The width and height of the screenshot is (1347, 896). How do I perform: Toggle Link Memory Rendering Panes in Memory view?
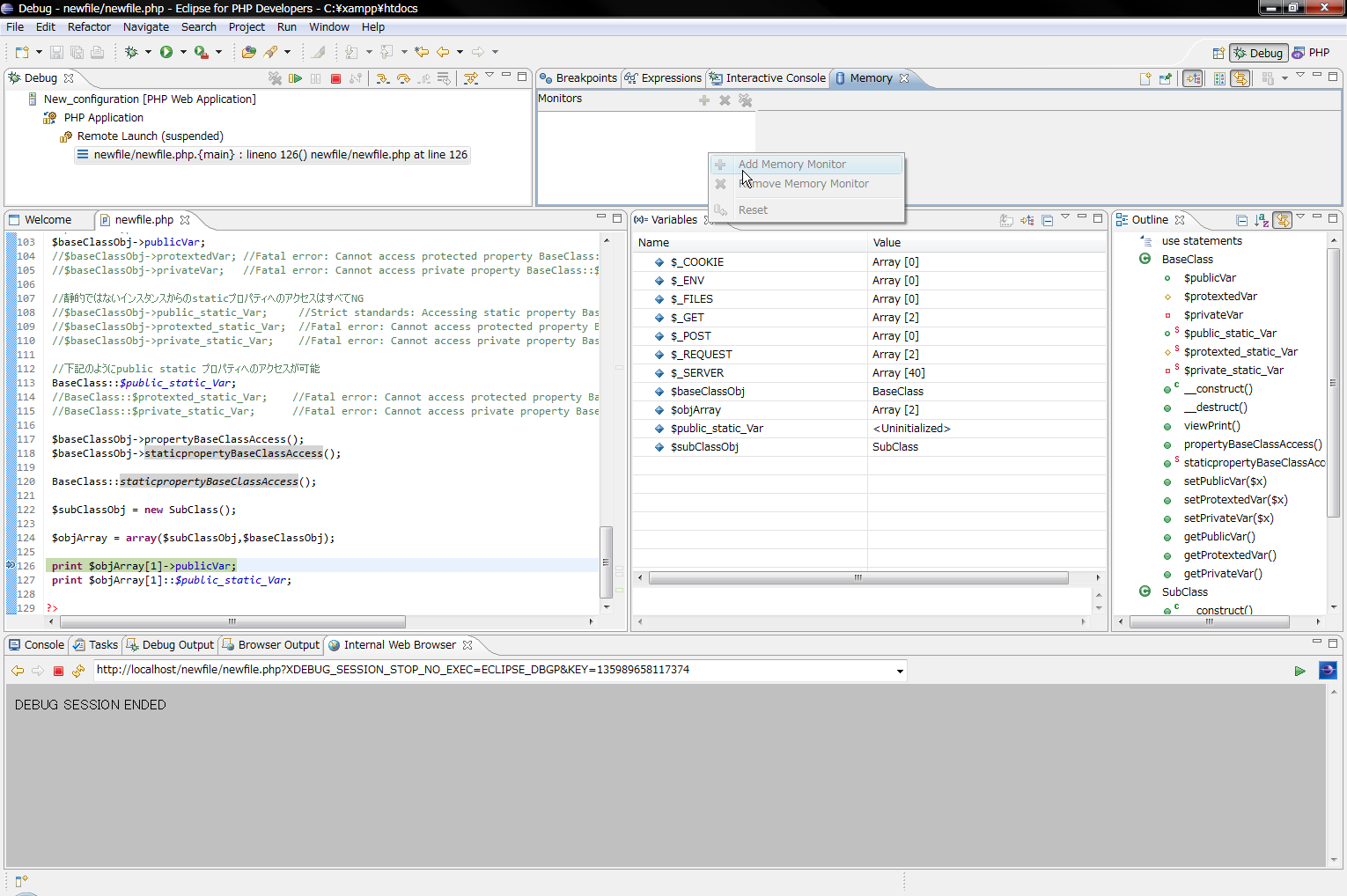pyautogui.click(x=1240, y=78)
